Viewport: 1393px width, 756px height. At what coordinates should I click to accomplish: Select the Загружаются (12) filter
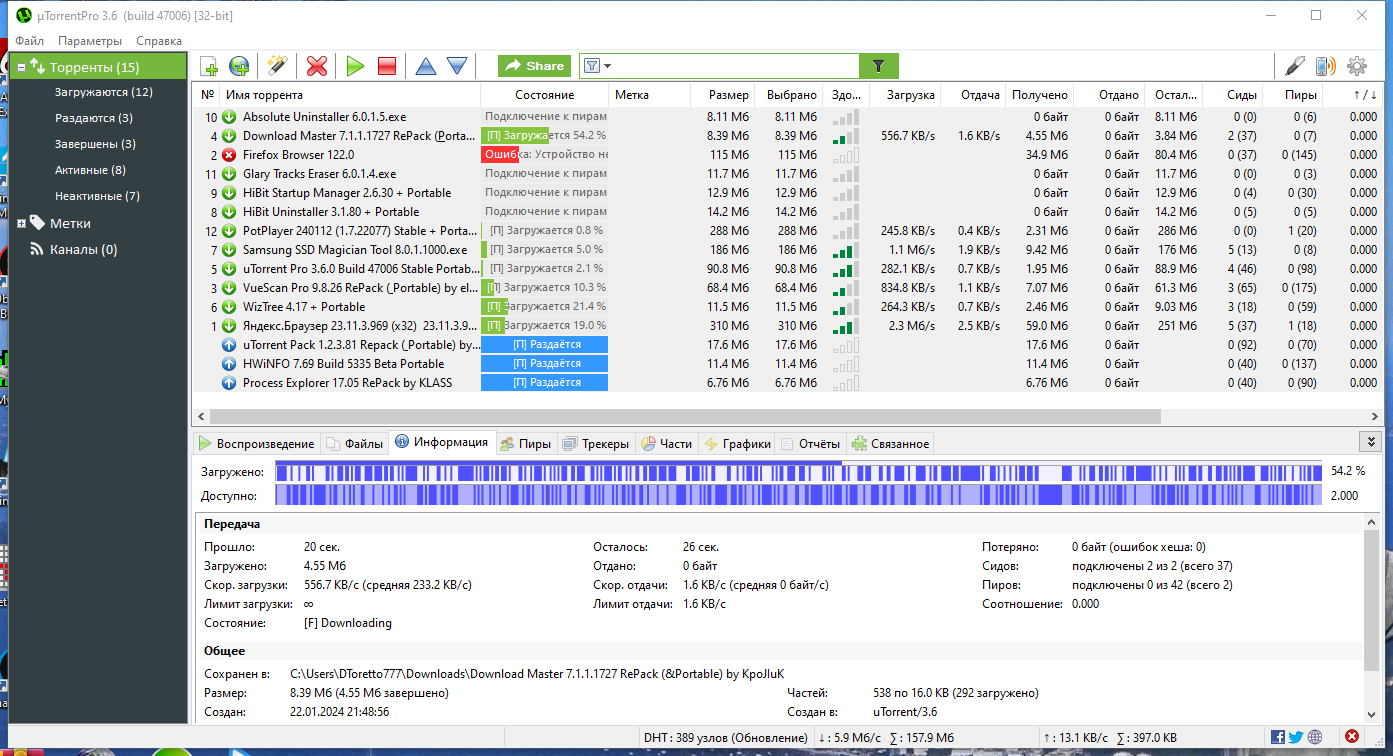point(104,92)
